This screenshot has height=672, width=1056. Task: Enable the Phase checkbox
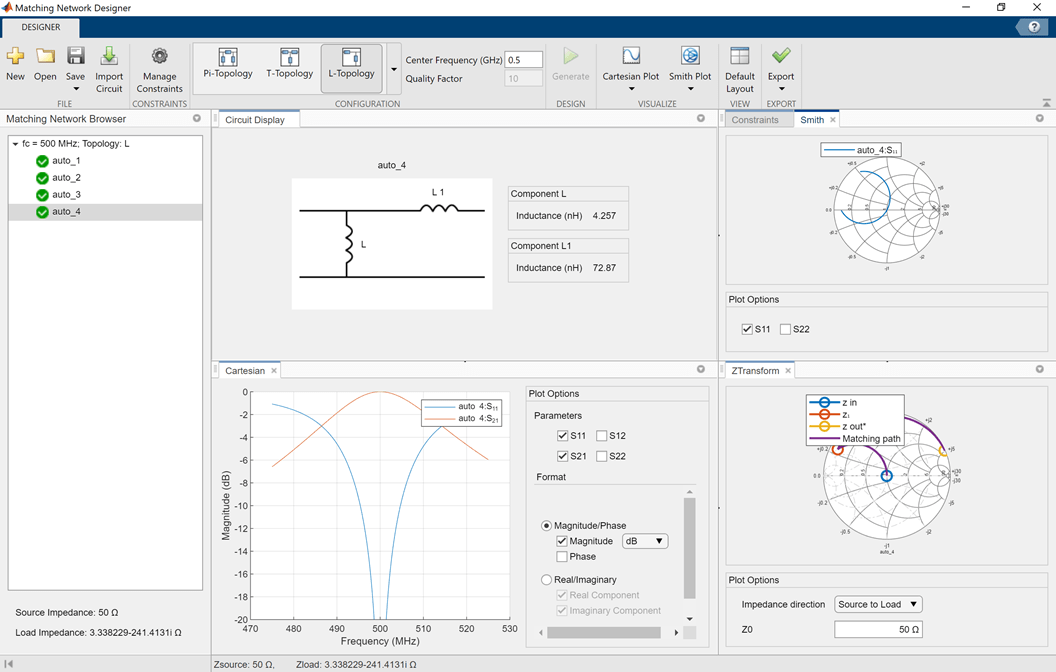(562, 556)
